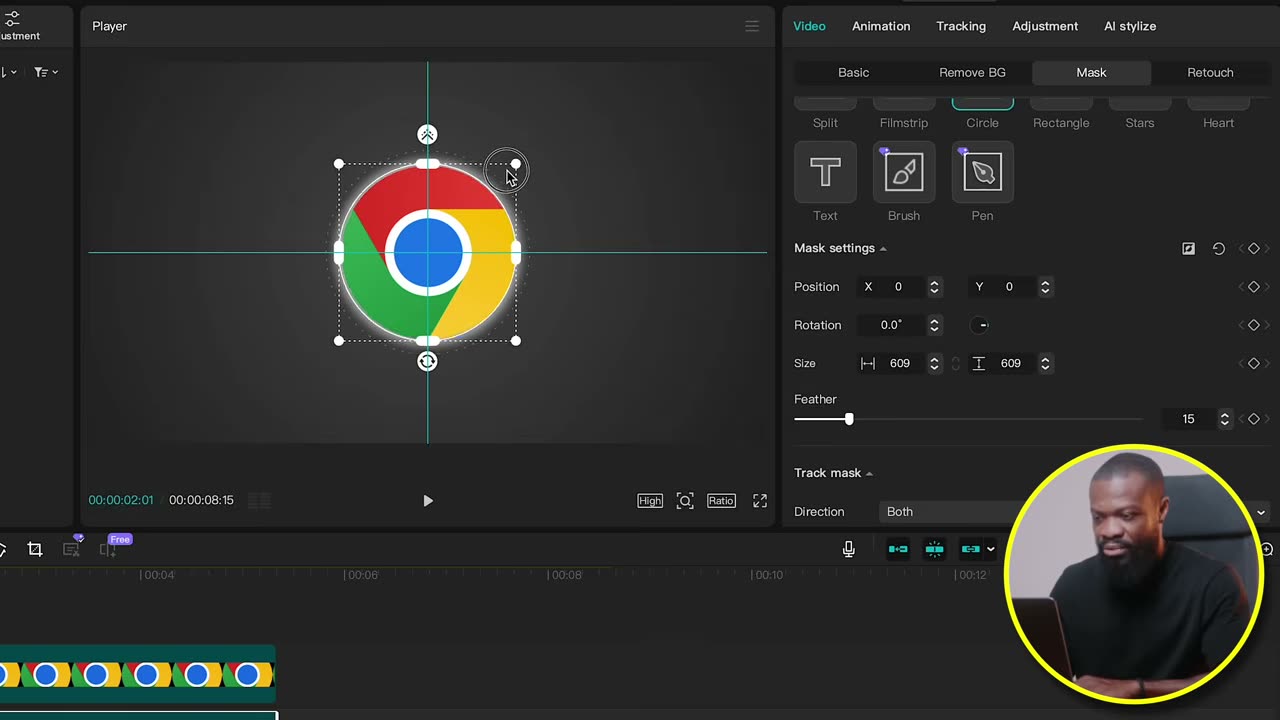Click the filter icon in the left panel

click(x=46, y=72)
